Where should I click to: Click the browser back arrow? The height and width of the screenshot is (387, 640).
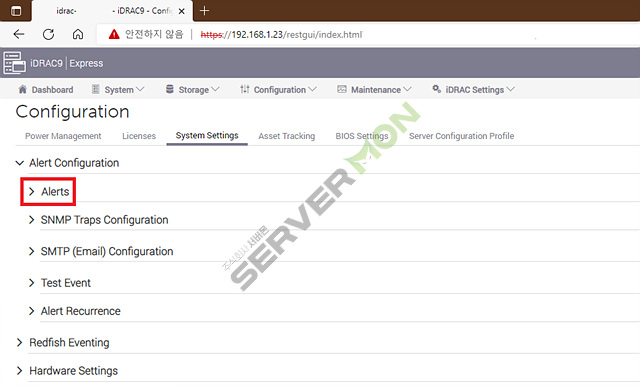pos(19,34)
